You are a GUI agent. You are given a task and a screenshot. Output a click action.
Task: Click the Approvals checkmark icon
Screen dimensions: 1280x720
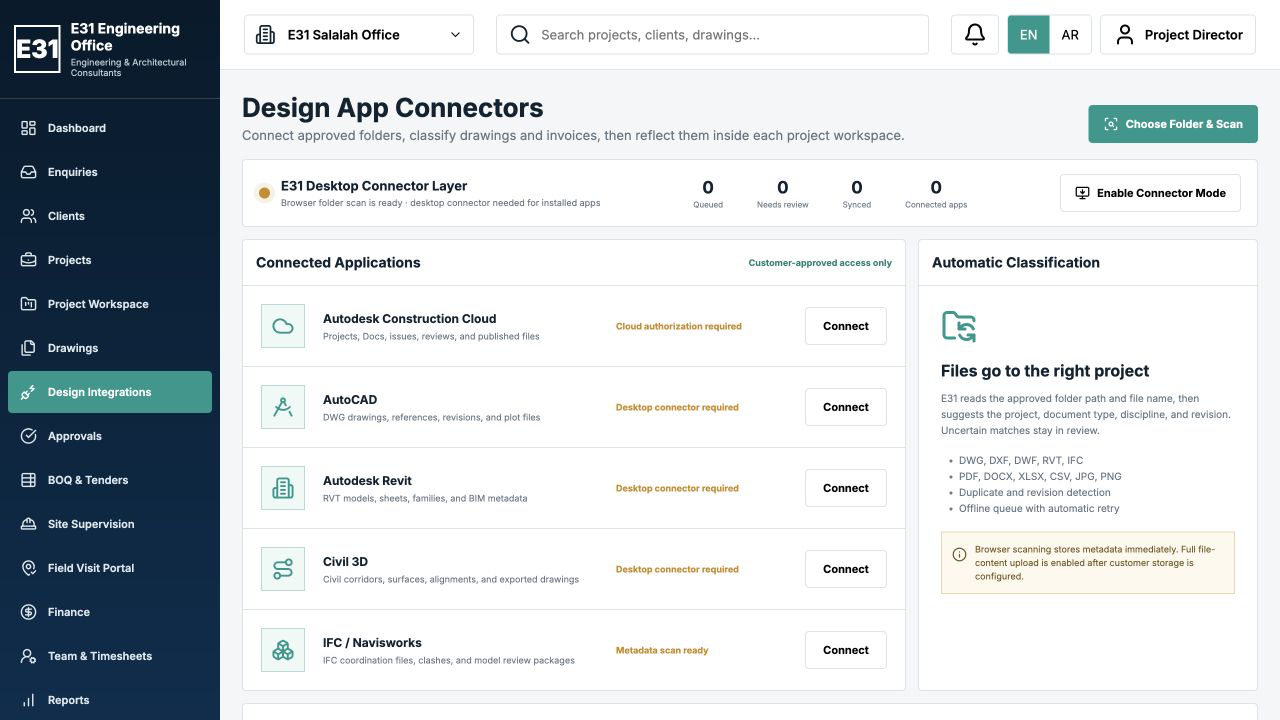click(29, 436)
